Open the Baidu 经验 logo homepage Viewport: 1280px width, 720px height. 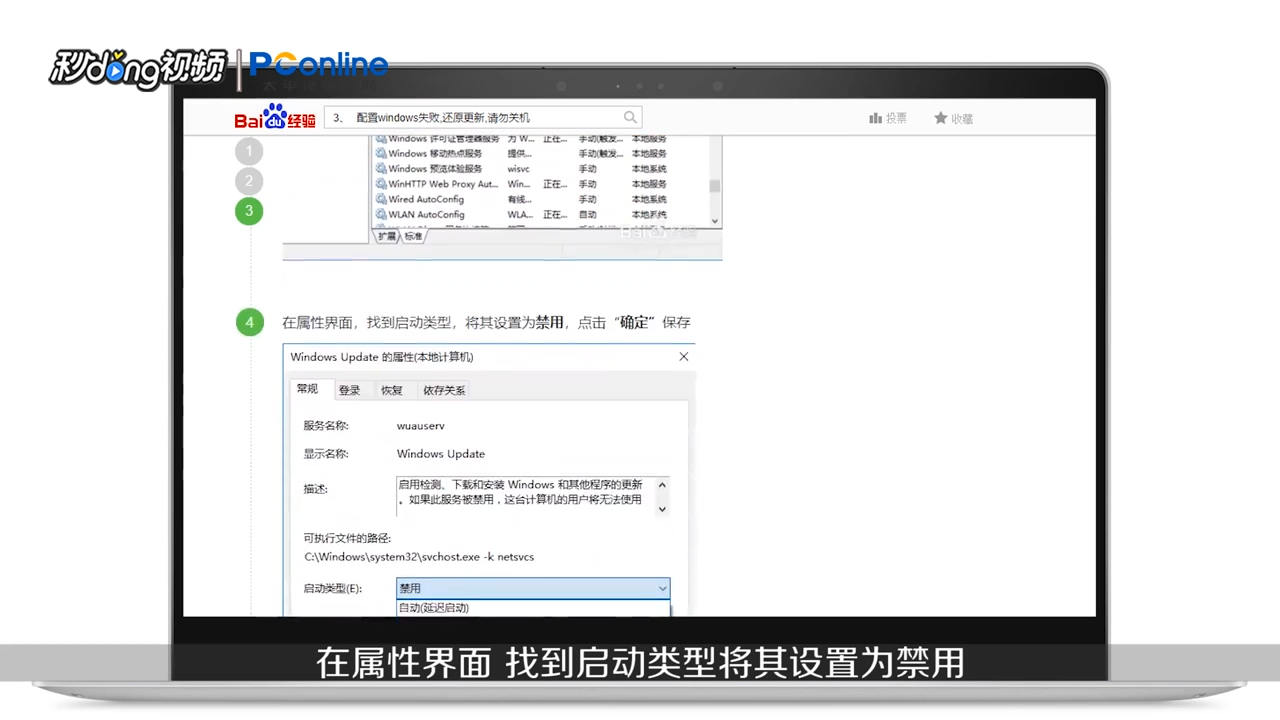275,117
